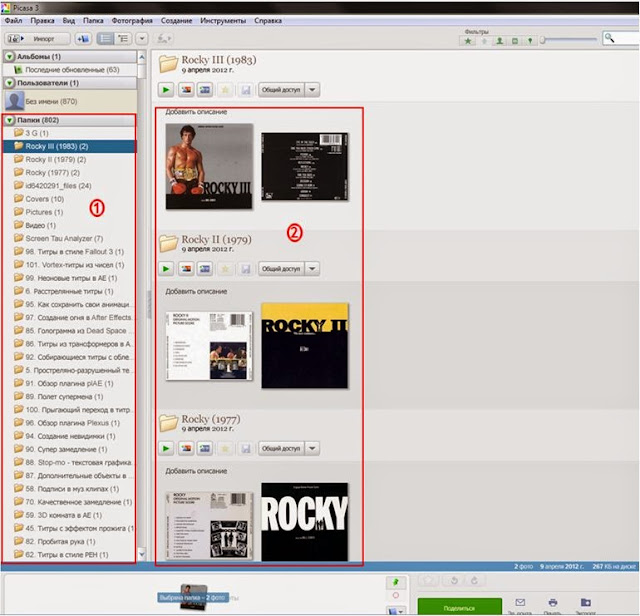Switch to flat folder list view

[x=105, y=39]
